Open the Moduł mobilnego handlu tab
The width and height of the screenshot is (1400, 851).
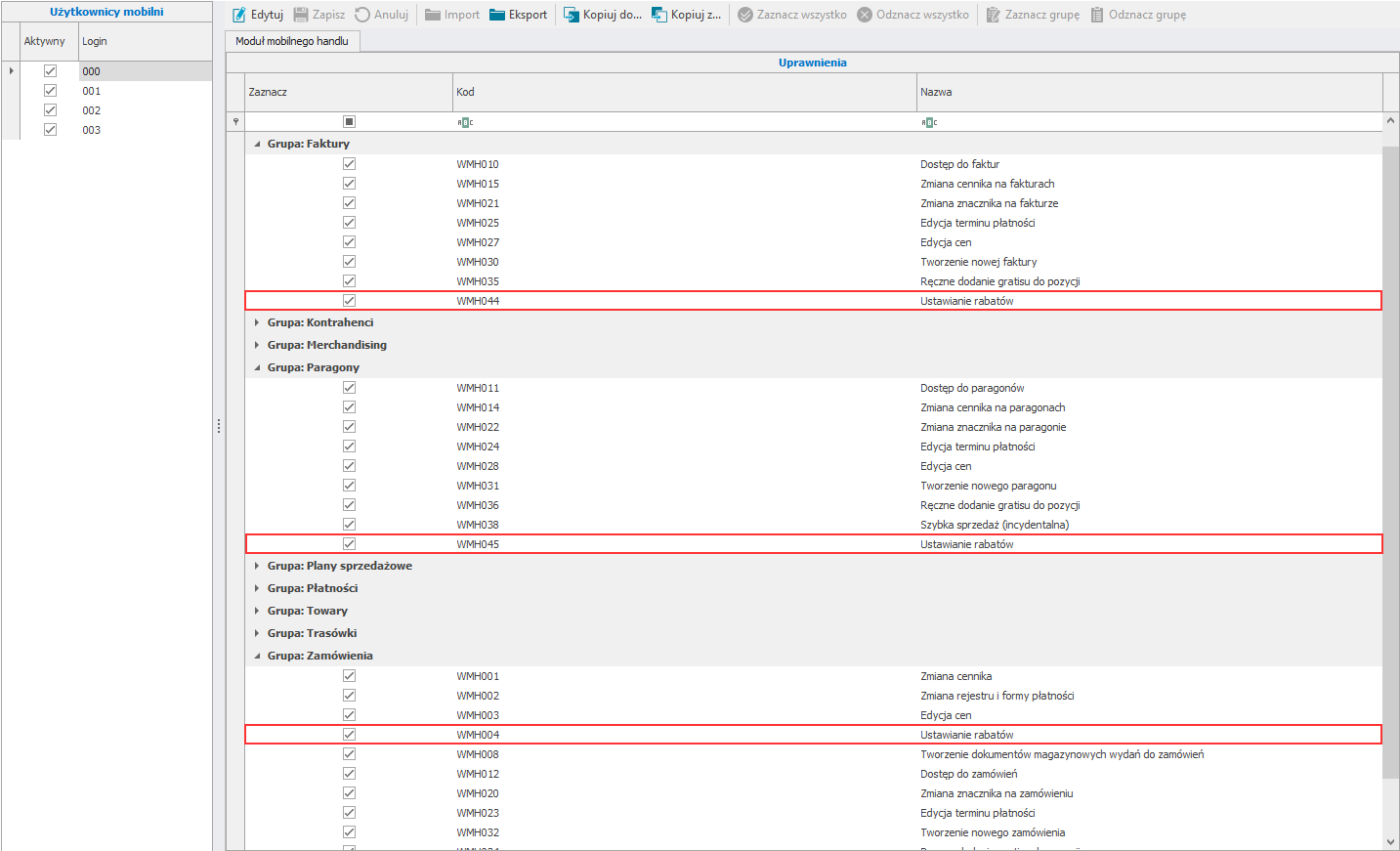point(292,41)
